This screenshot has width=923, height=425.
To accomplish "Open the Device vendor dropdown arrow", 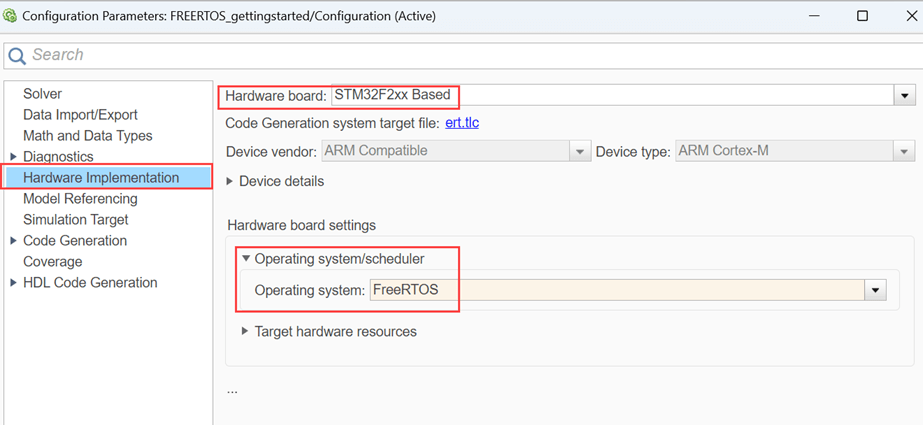I will [579, 151].
